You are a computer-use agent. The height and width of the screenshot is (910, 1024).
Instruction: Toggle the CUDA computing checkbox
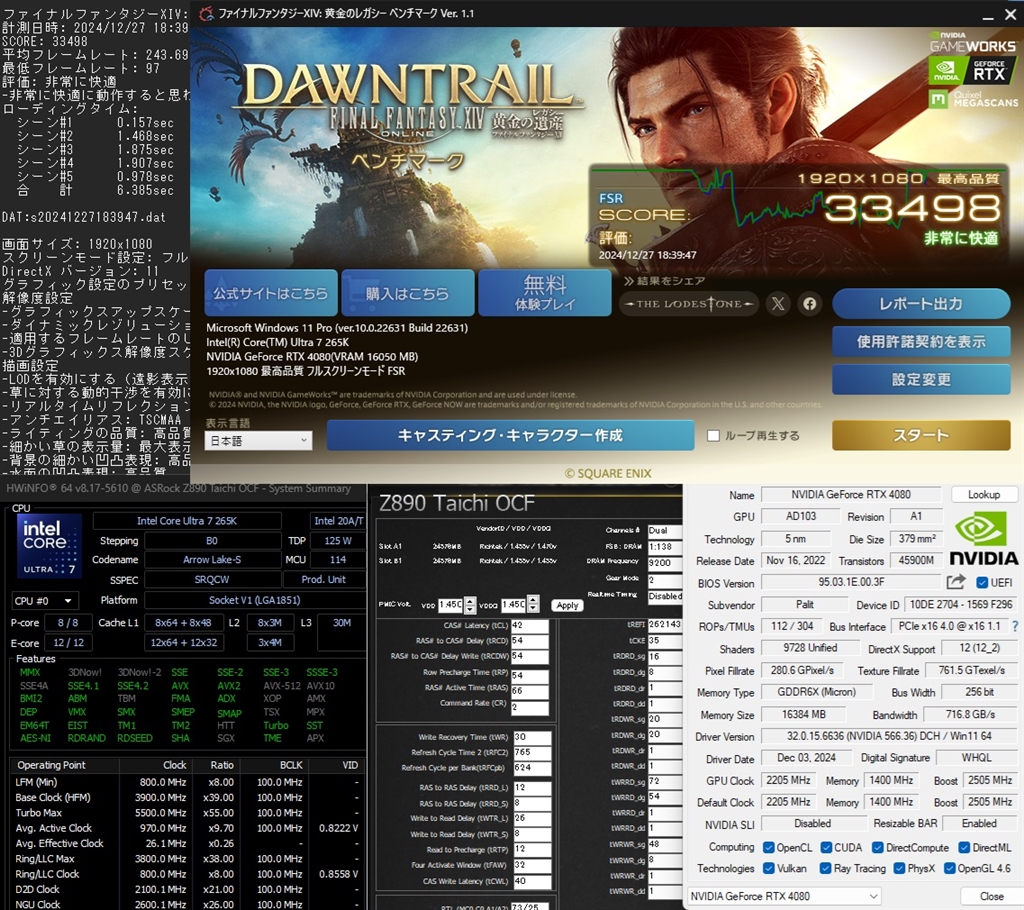tap(828, 846)
